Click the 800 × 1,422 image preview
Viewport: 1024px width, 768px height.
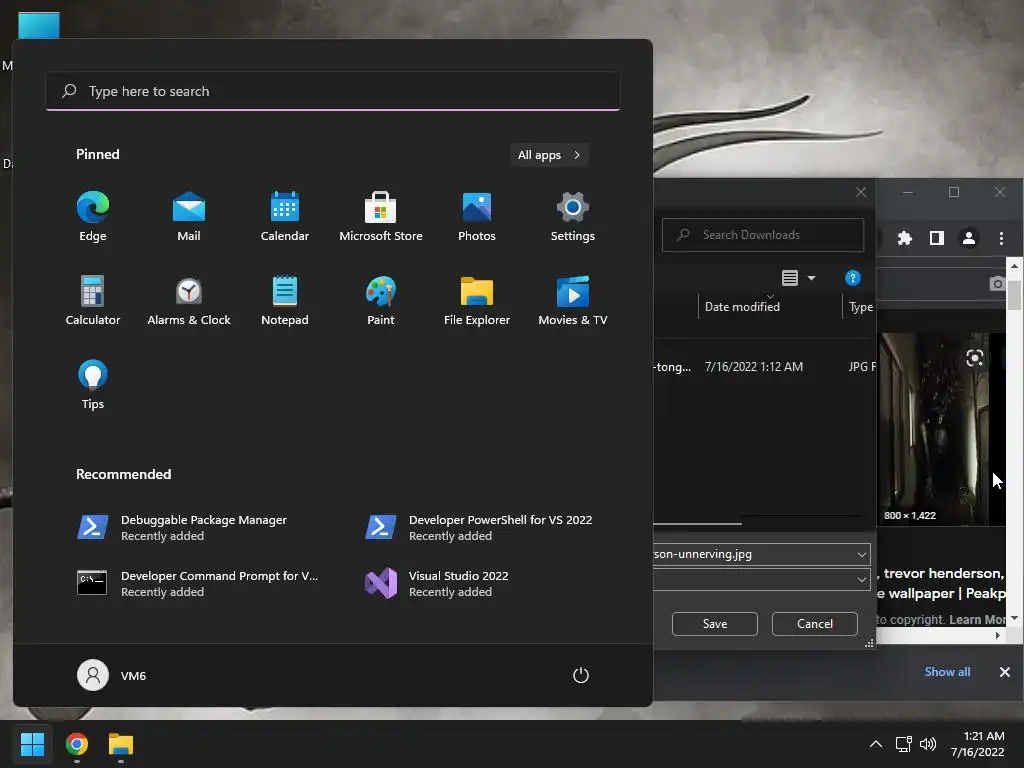[x=934, y=429]
